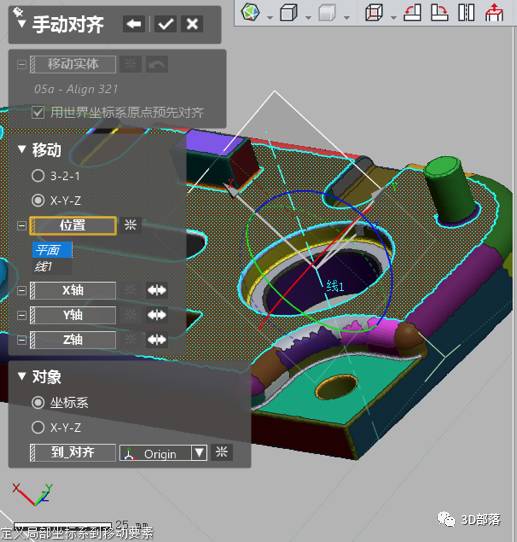Select the 3-2-1 move option
The image size is (517, 542).
38,176
